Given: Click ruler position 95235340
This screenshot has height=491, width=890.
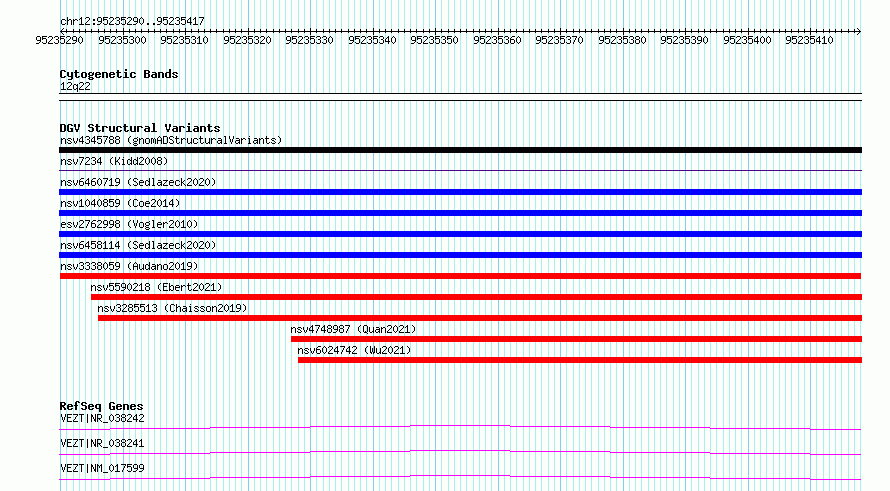Looking at the screenshot, I should click(x=372, y=40).
